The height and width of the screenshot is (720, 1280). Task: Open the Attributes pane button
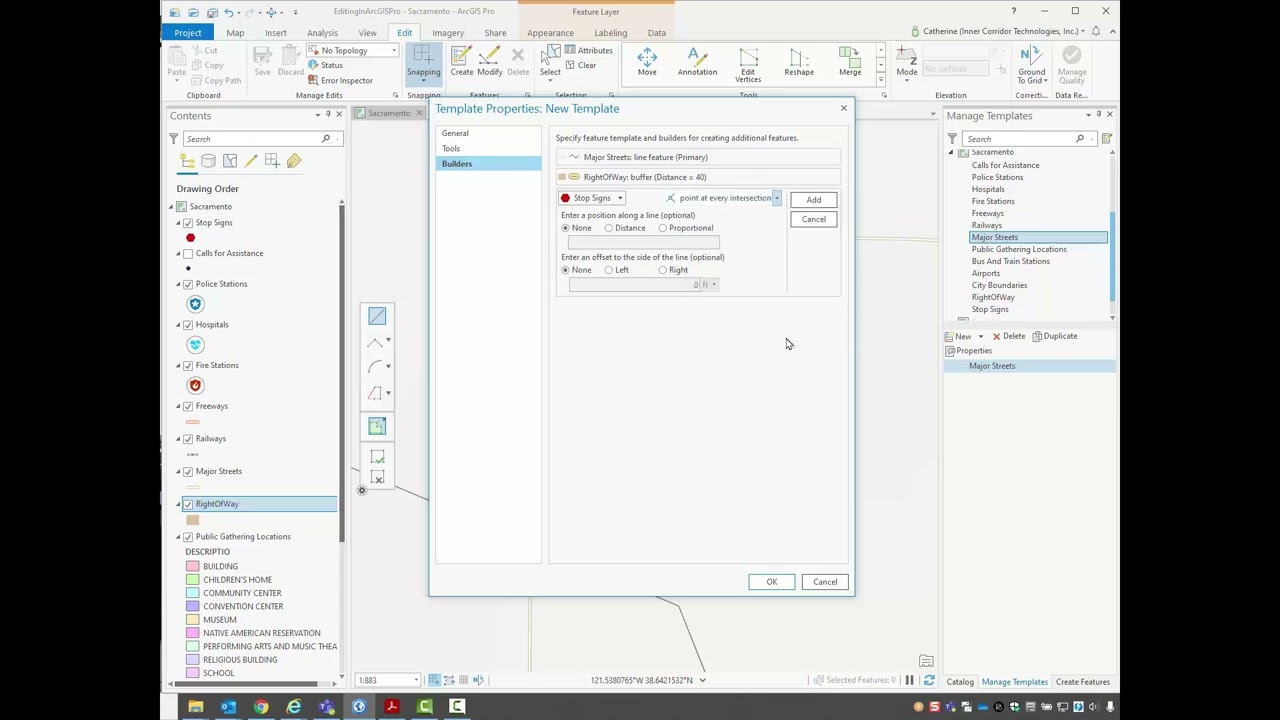tap(588, 50)
